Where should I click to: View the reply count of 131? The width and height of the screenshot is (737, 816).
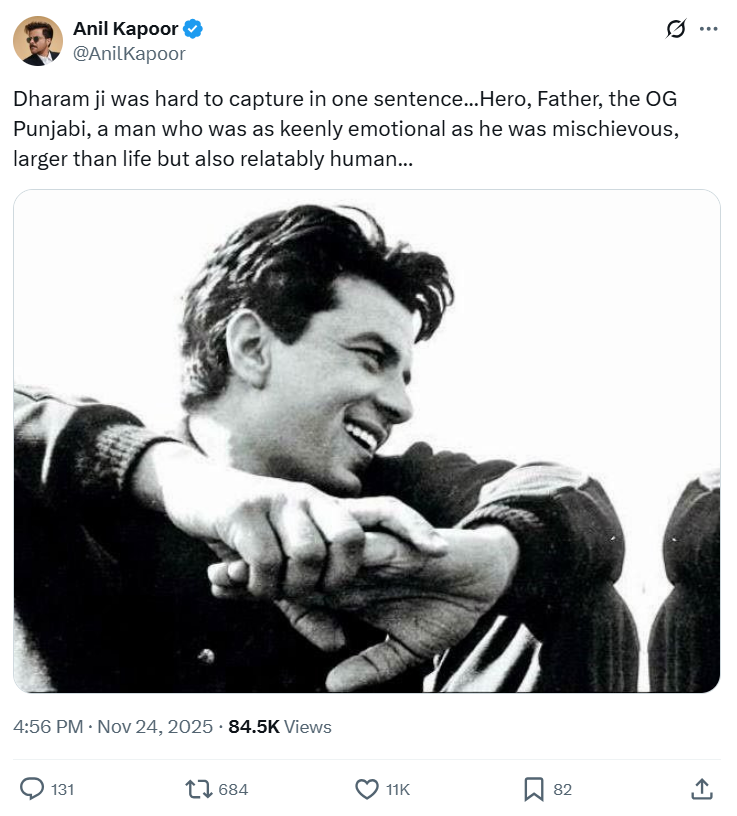tap(62, 789)
